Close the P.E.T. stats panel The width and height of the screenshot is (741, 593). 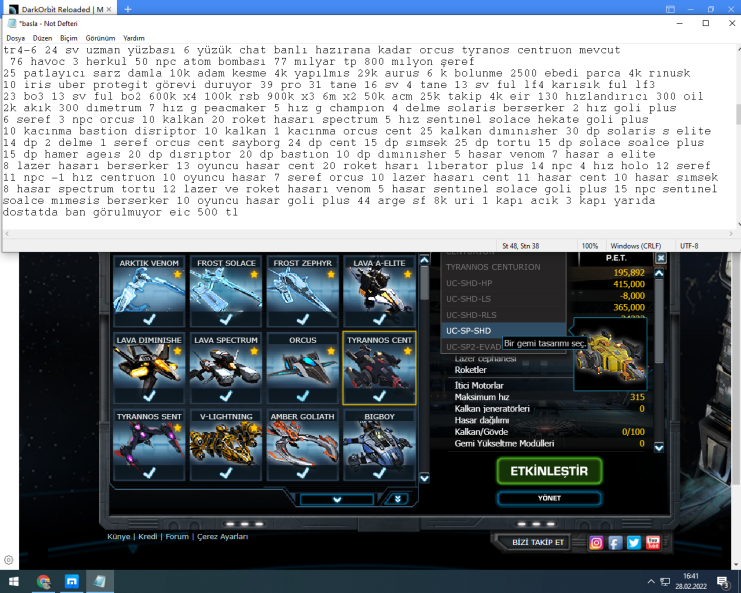pyautogui.click(x=661, y=258)
